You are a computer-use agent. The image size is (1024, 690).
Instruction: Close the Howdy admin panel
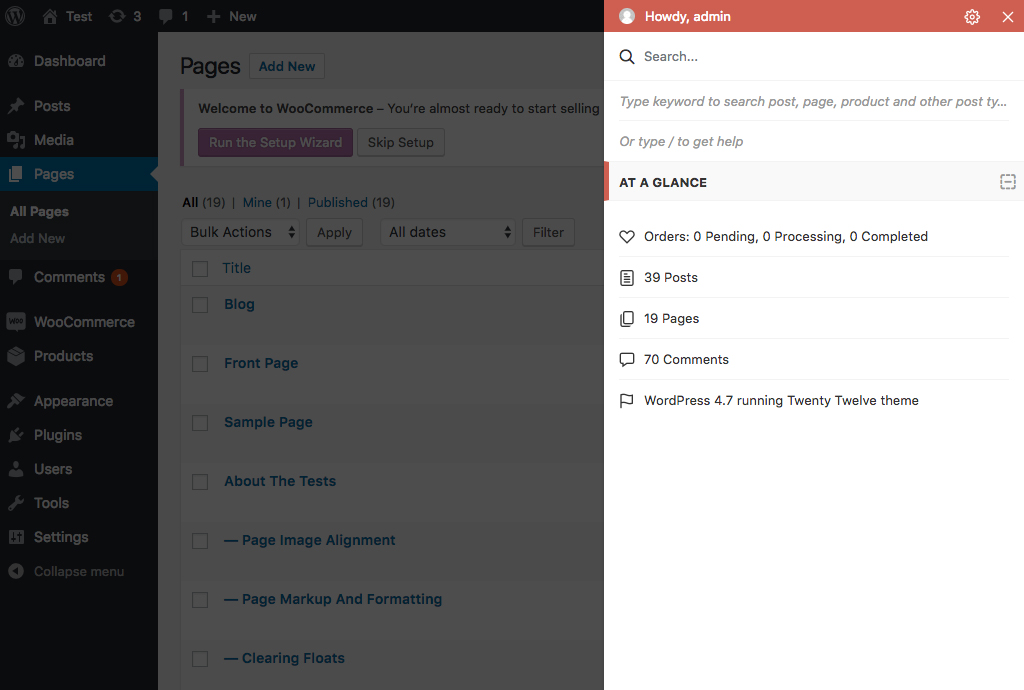(1007, 17)
